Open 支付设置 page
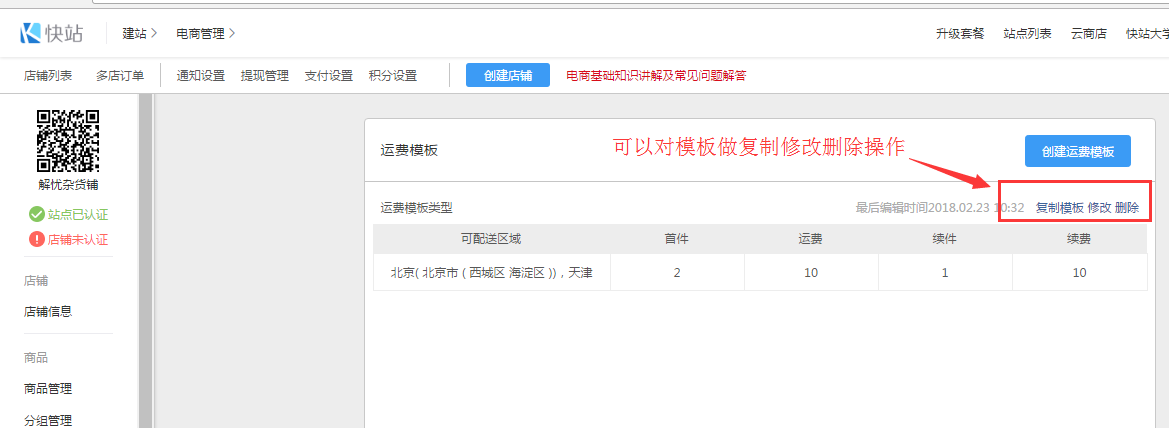 click(x=329, y=75)
